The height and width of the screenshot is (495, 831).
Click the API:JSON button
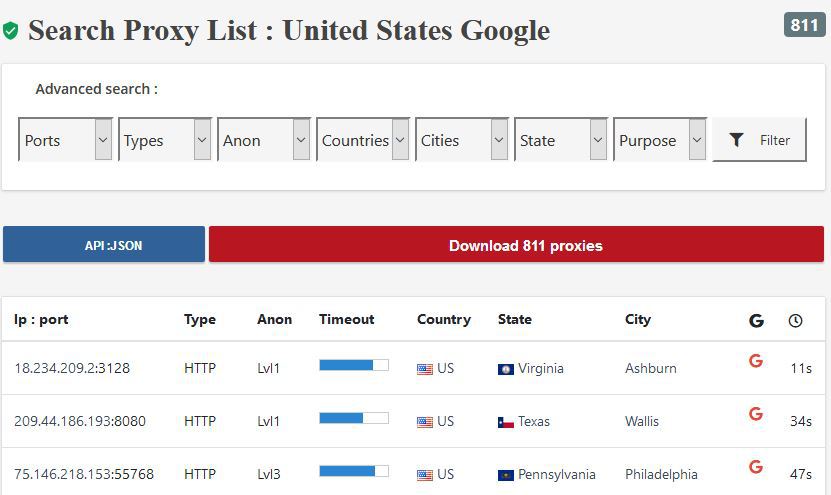(x=104, y=245)
